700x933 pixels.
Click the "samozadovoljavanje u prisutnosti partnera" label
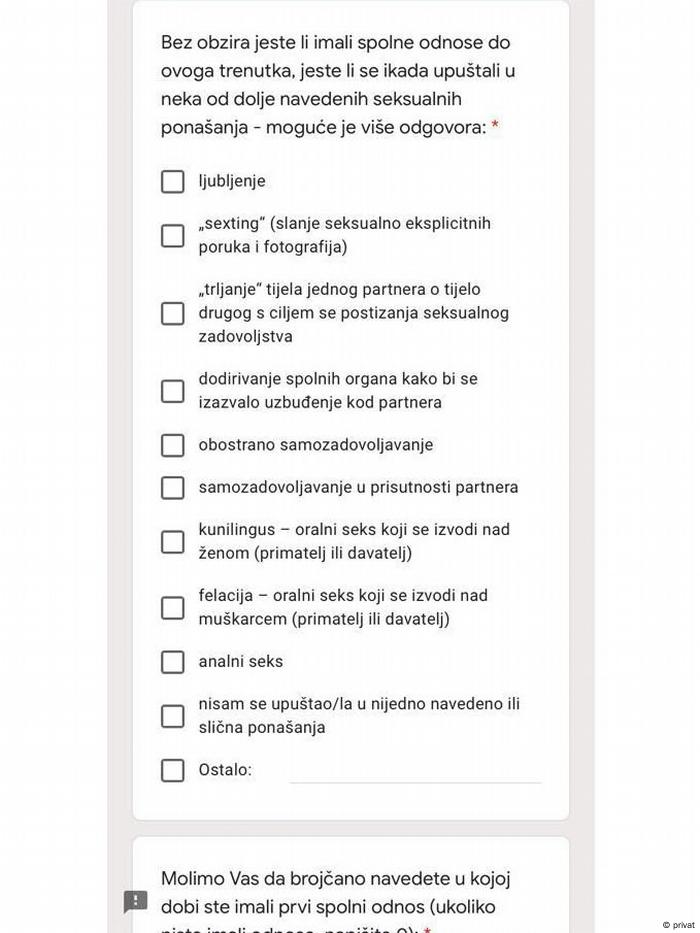click(358, 487)
